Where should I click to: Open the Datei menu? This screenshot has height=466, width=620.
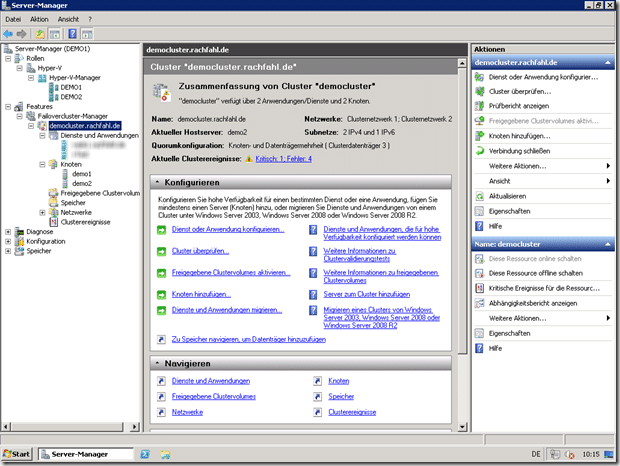[13, 19]
